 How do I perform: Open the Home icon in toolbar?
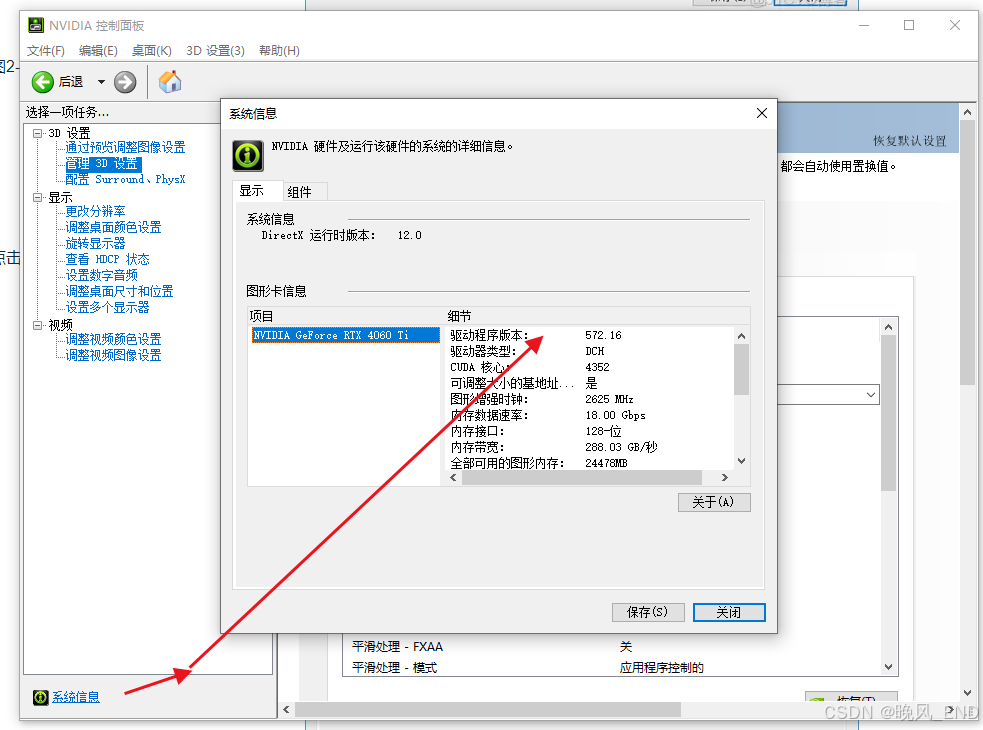click(x=170, y=82)
